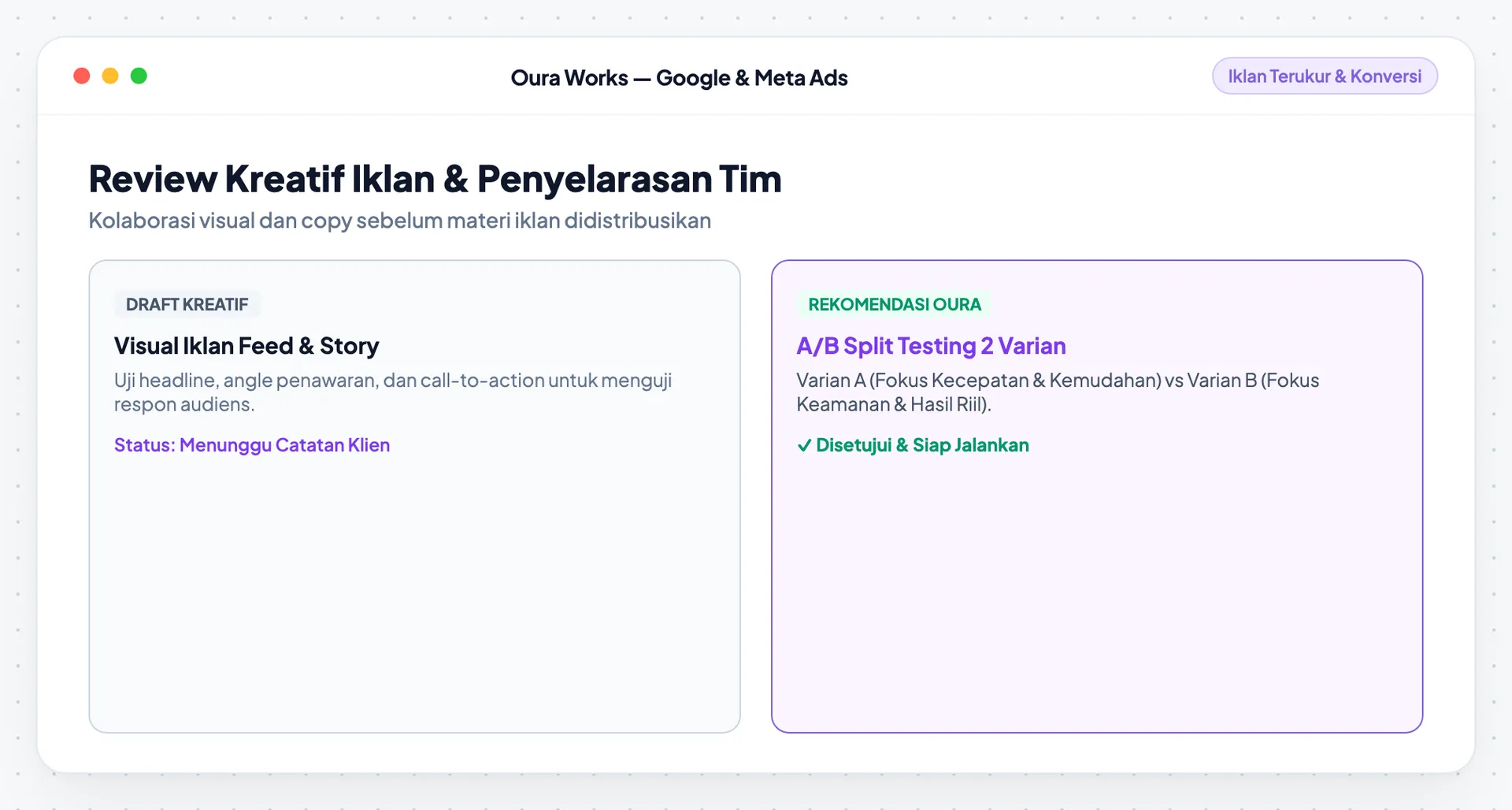Click the Iklan Terukur & Konversi badge
The image size is (1512, 810).
tap(1325, 76)
